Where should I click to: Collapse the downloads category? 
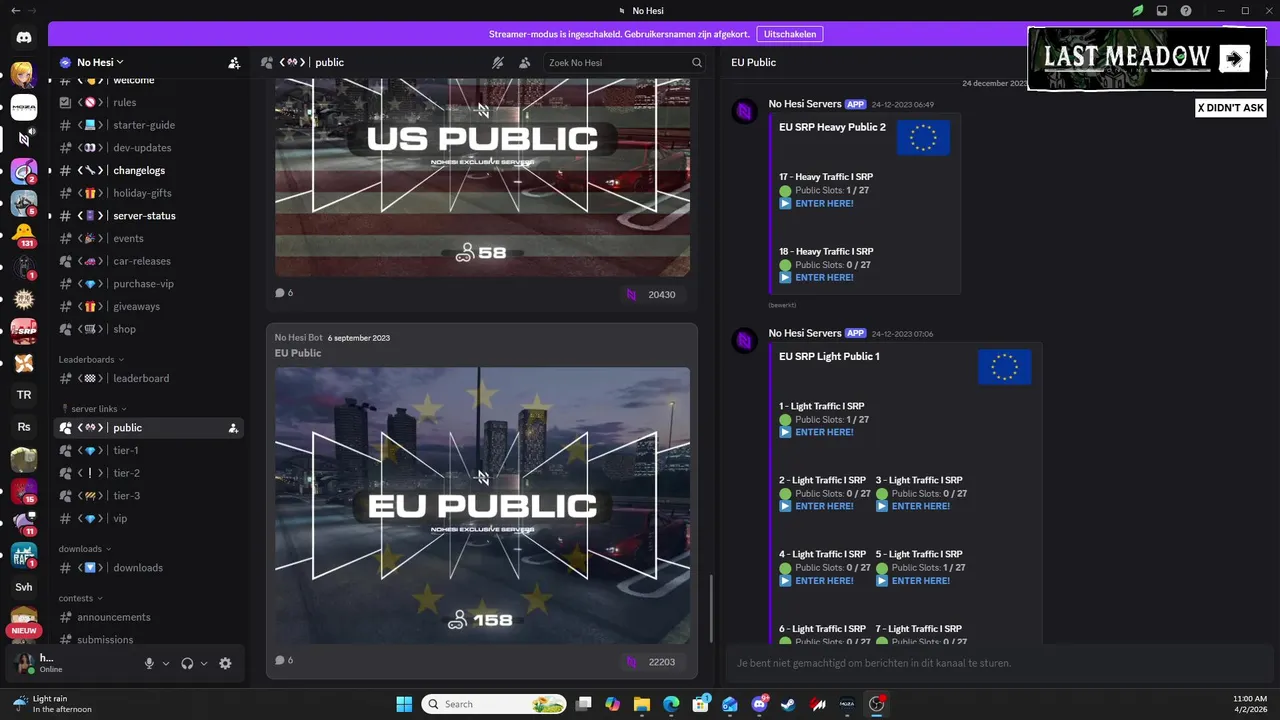pyautogui.click(x=85, y=549)
